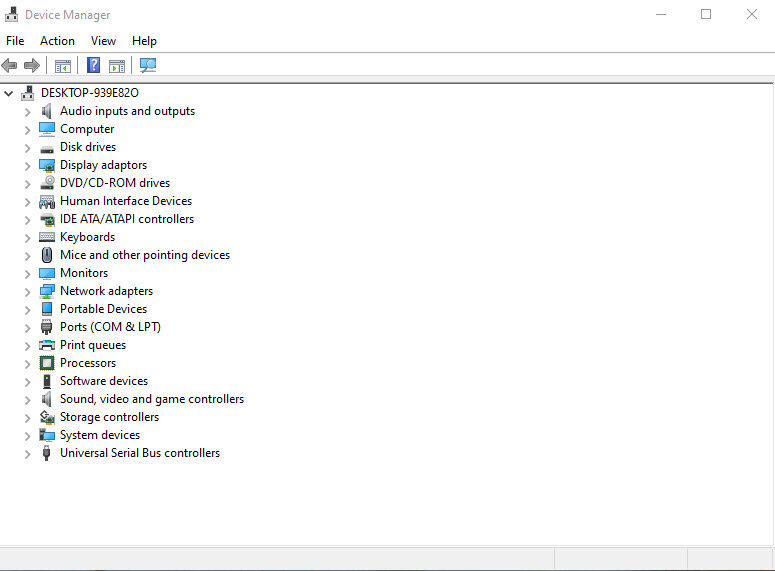Screen dimensions: 775x571
Task: Select the Print queues label
Action: point(93,345)
